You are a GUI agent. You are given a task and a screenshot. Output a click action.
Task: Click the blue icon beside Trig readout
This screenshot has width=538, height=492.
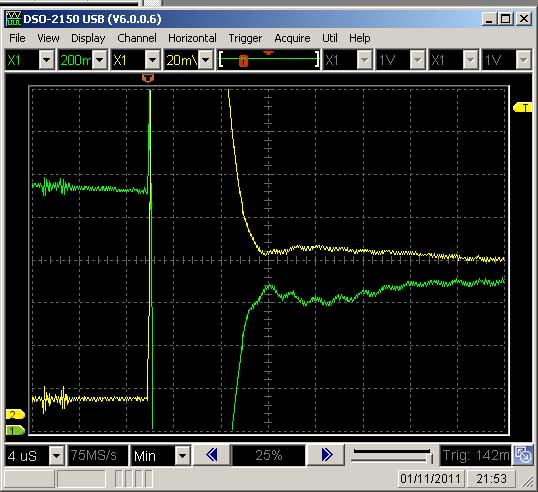523,456
